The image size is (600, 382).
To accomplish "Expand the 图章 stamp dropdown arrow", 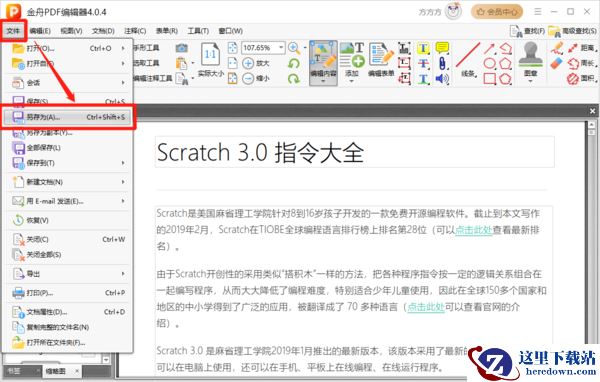I will pyautogui.click(x=530, y=81).
